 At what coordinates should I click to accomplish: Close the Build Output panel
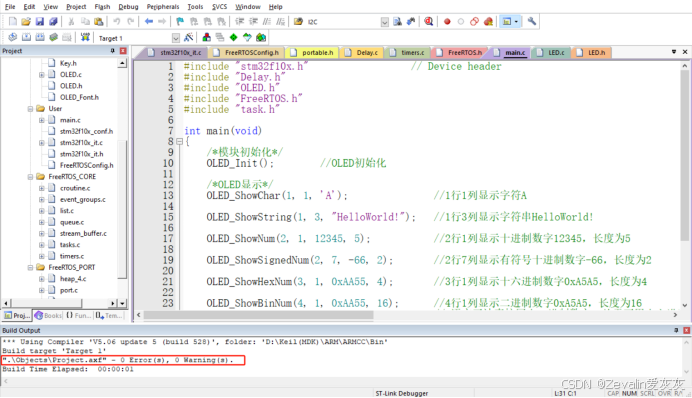pyautogui.click(x=686, y=330)
